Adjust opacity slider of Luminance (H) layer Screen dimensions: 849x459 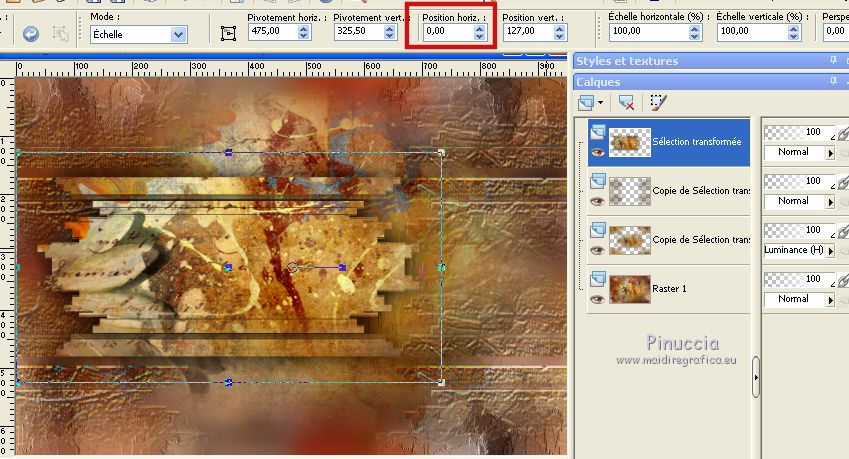coord(800,231)
